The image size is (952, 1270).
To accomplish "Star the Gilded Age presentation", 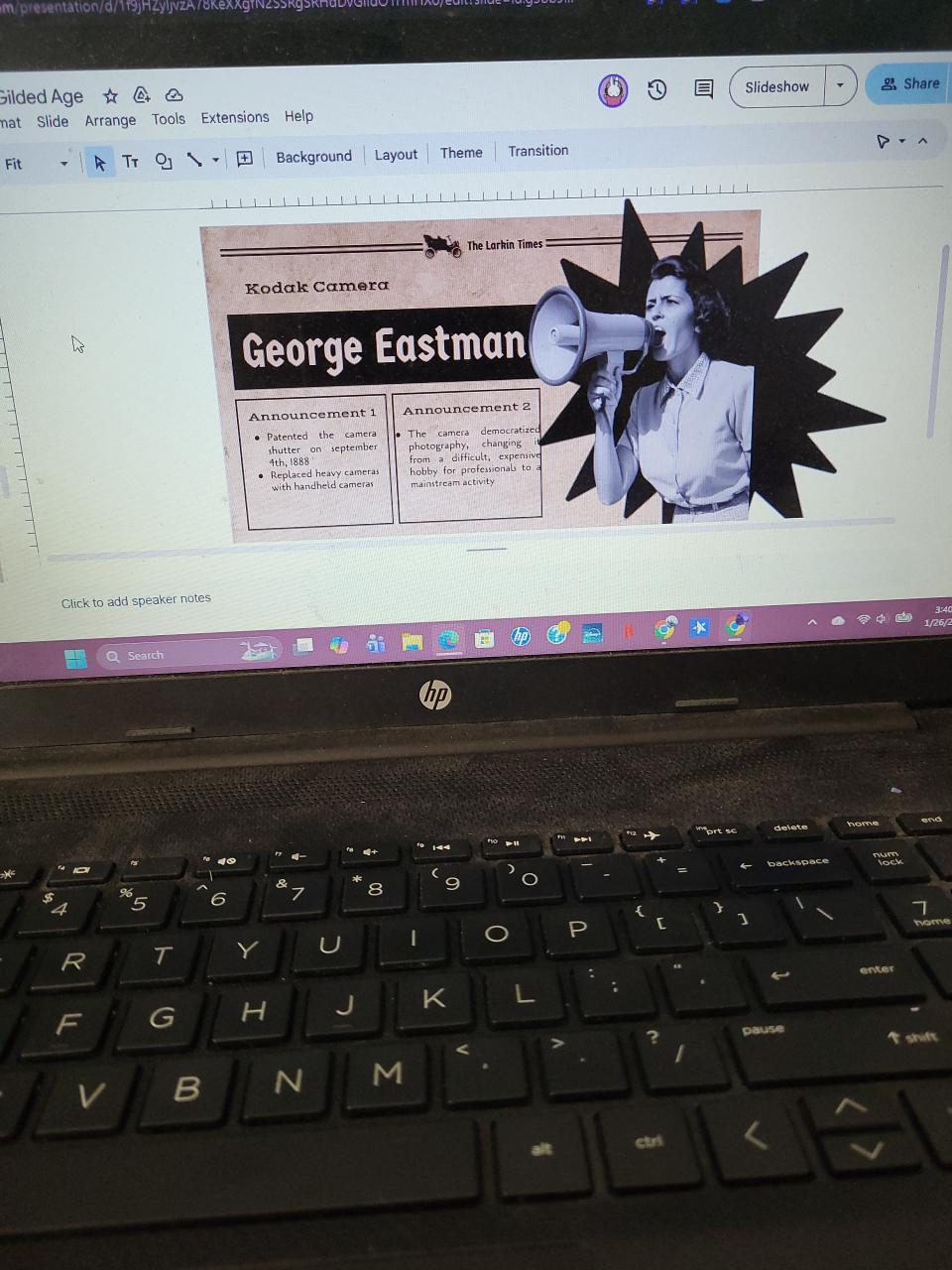I will tap(110, 96).
